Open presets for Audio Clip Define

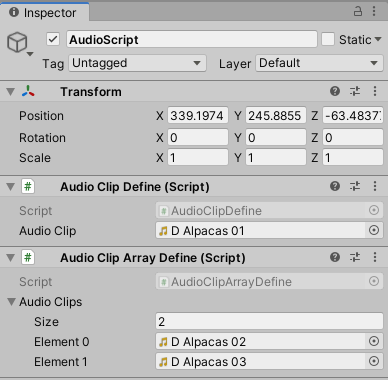pyautogui.click(x=355, y=186)
